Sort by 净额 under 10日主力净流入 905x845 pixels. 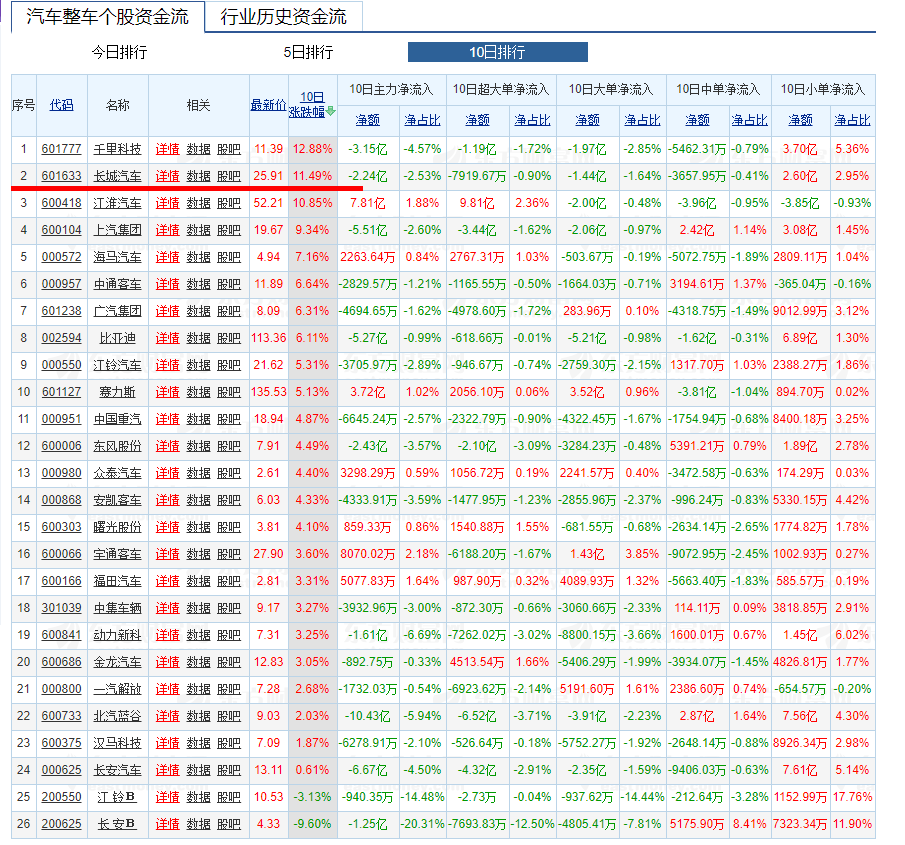[x=368, y=120]
